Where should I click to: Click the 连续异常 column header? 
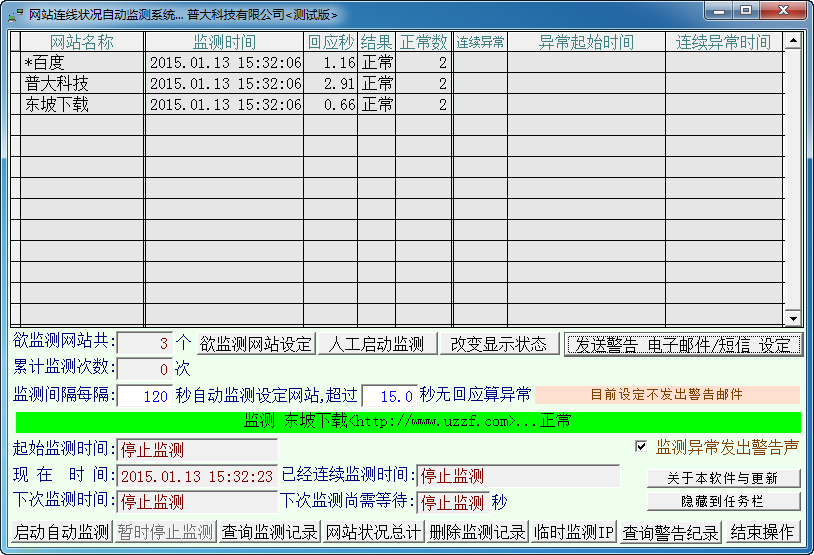pyautogui.click(x=480, y=42)
